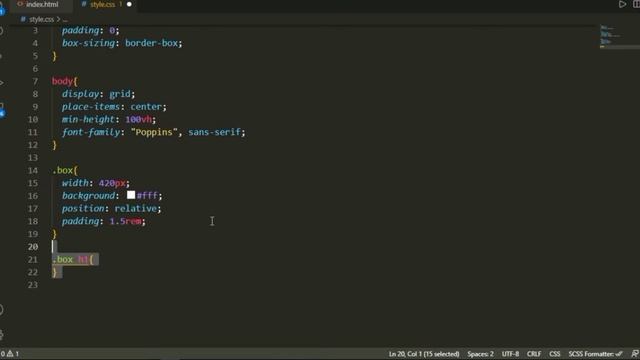Viewport: 640px width, 360px height.
Task: Click 'box-sizing: border-box;' line
Action: (122, 43)
